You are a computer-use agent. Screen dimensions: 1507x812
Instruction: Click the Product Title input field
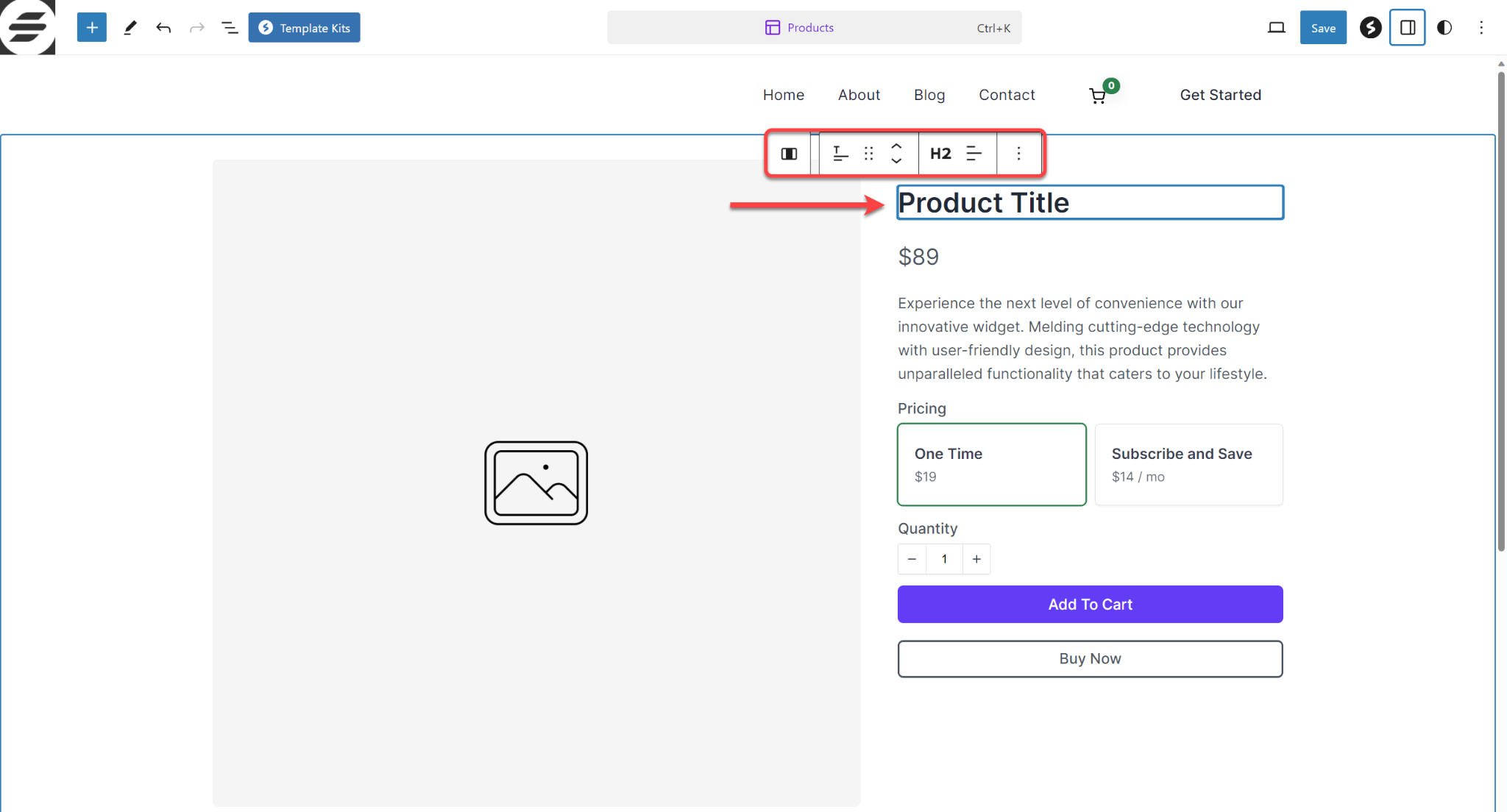click(x=1090, y=202)
